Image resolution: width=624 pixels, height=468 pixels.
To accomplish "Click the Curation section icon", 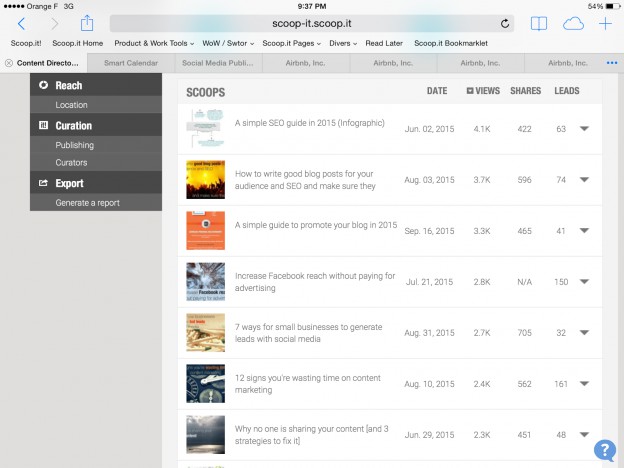I will (x=43, y=125).
